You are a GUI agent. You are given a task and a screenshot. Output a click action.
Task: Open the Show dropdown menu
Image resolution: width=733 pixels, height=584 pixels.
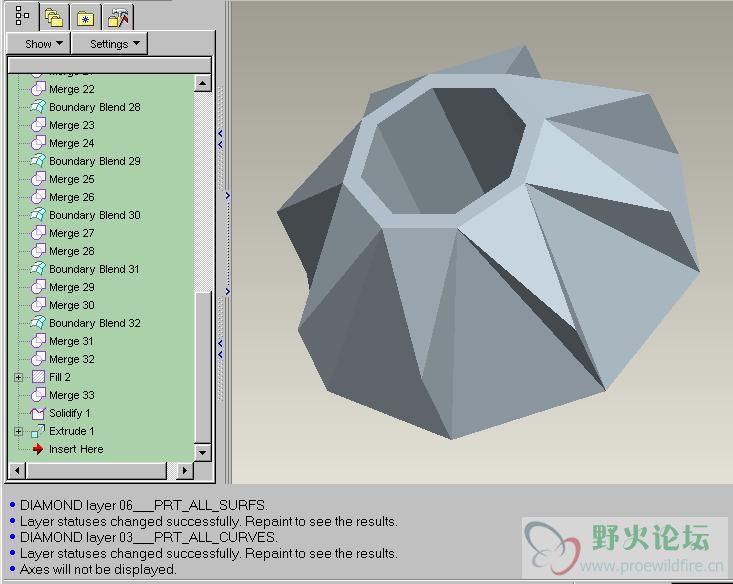pyautogui.click(x=39, y=43)
